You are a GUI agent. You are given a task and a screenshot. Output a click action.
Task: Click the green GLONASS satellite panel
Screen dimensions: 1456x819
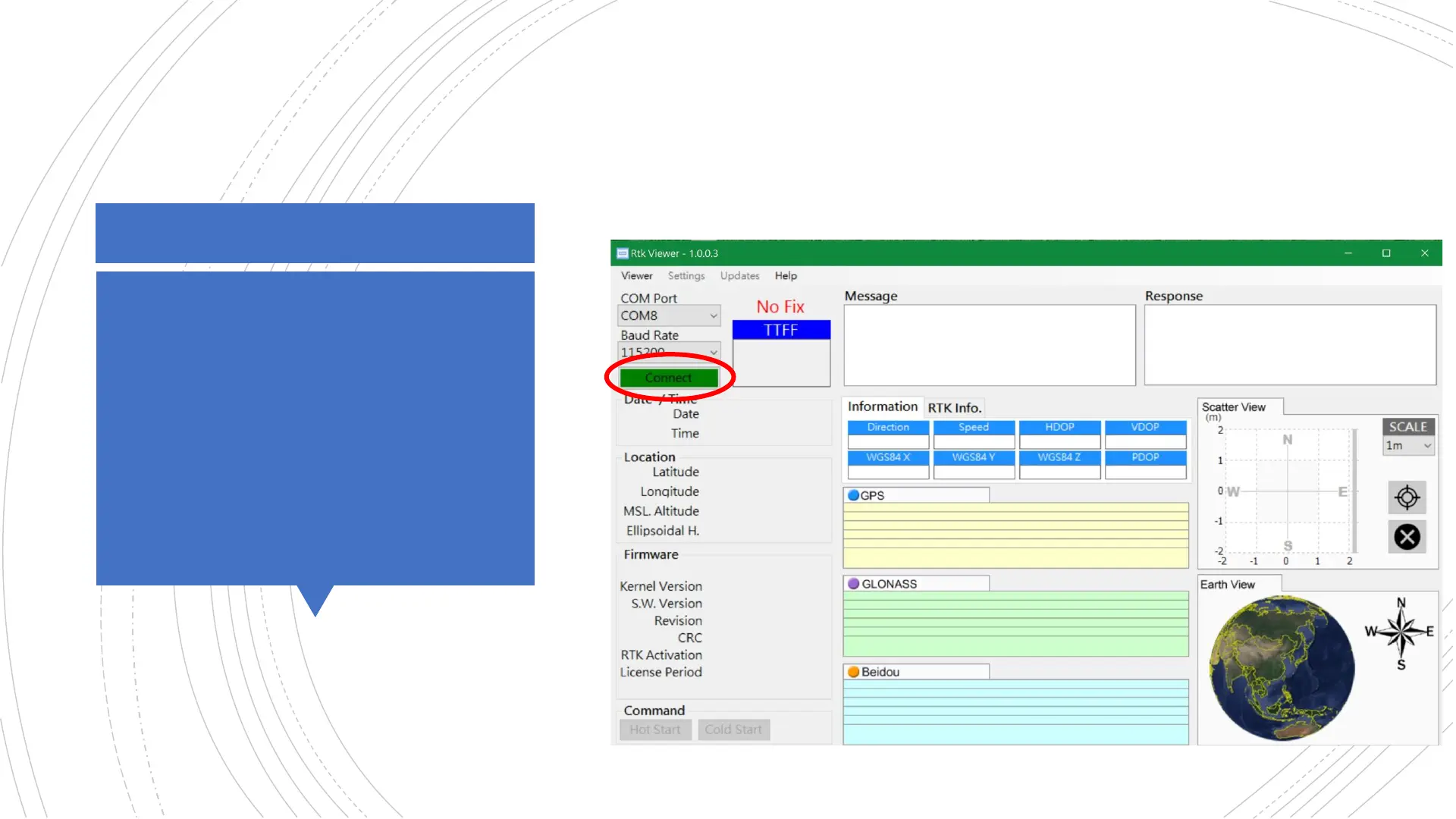[1015, 624]
